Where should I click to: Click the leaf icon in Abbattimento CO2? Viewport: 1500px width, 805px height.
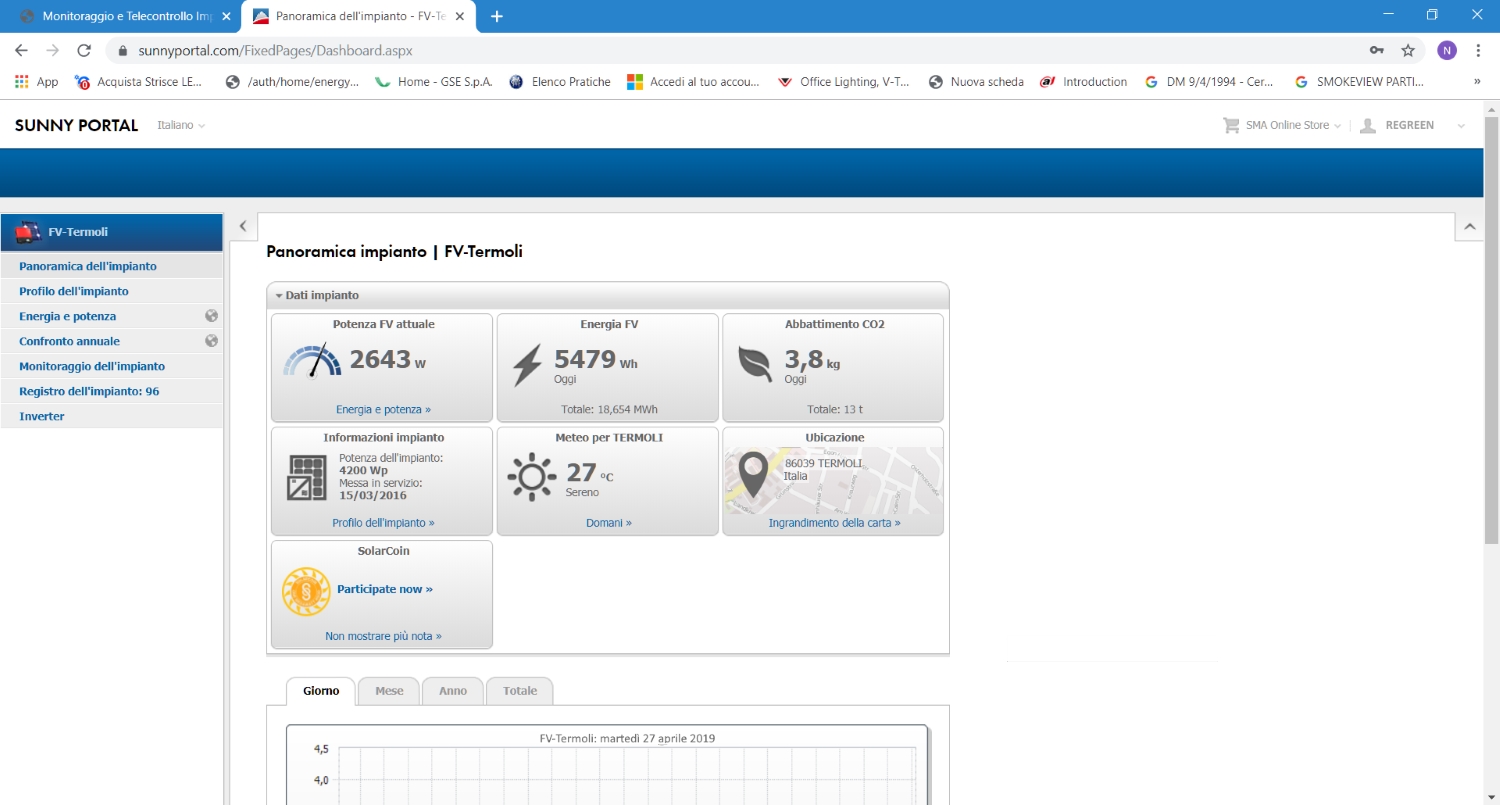(x=755, y=364)
